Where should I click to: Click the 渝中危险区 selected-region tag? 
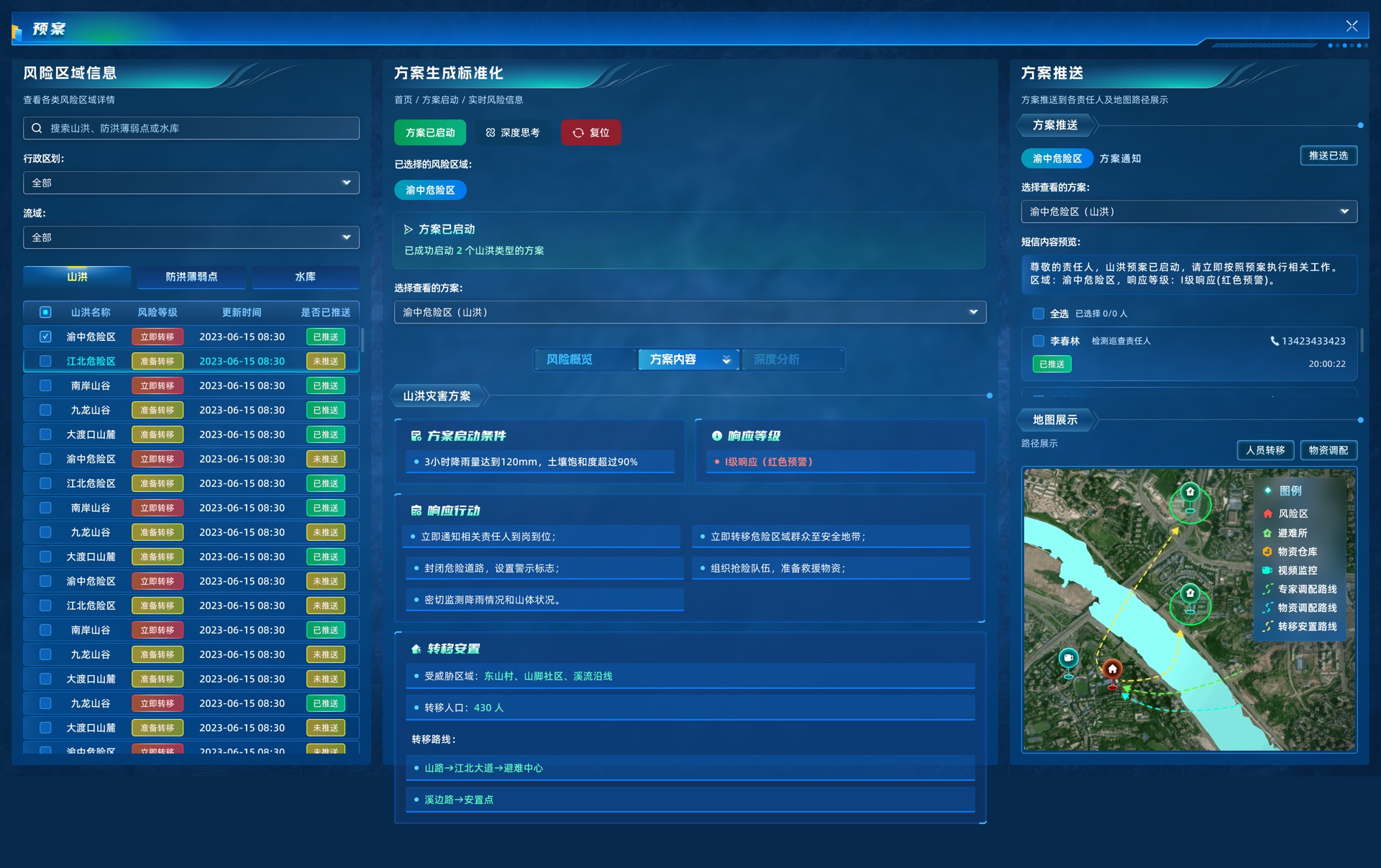click(x=430, y=191)
